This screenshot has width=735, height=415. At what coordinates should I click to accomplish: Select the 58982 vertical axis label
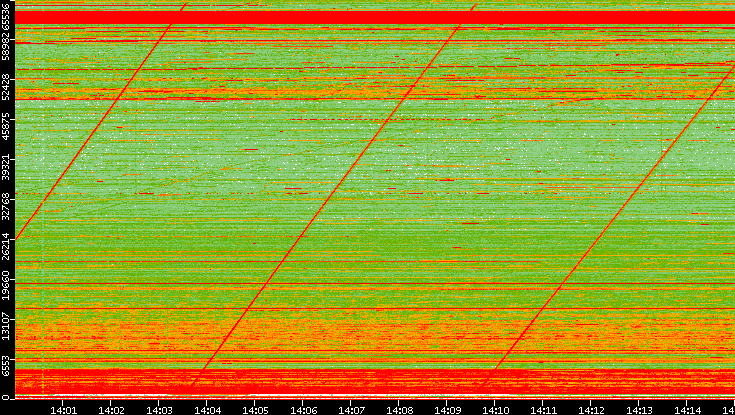(x=5, y=47)
